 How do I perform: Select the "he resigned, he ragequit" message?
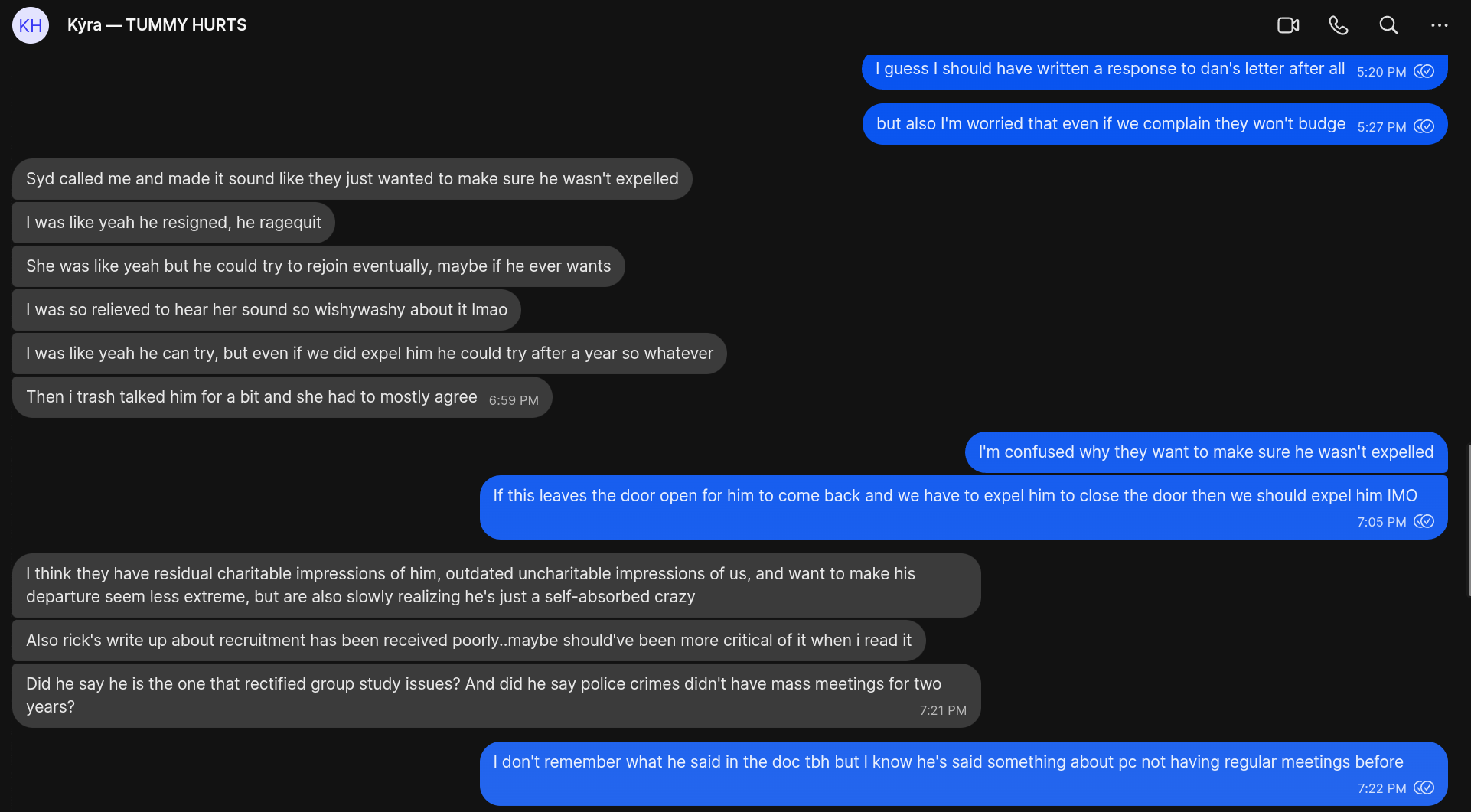click(x=174, y=223)
